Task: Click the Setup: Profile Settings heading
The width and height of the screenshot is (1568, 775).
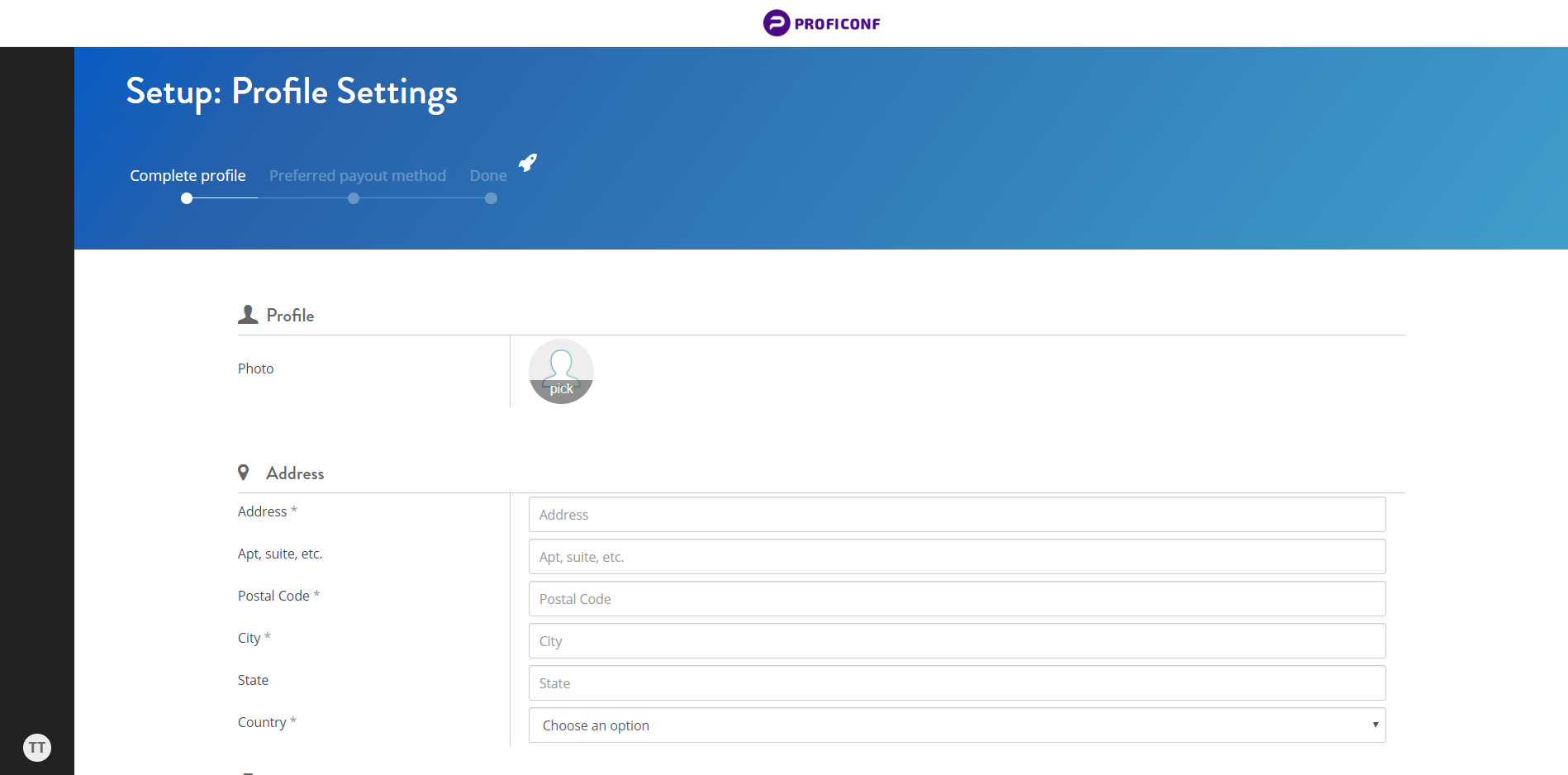Action: (x=292, y=93)
